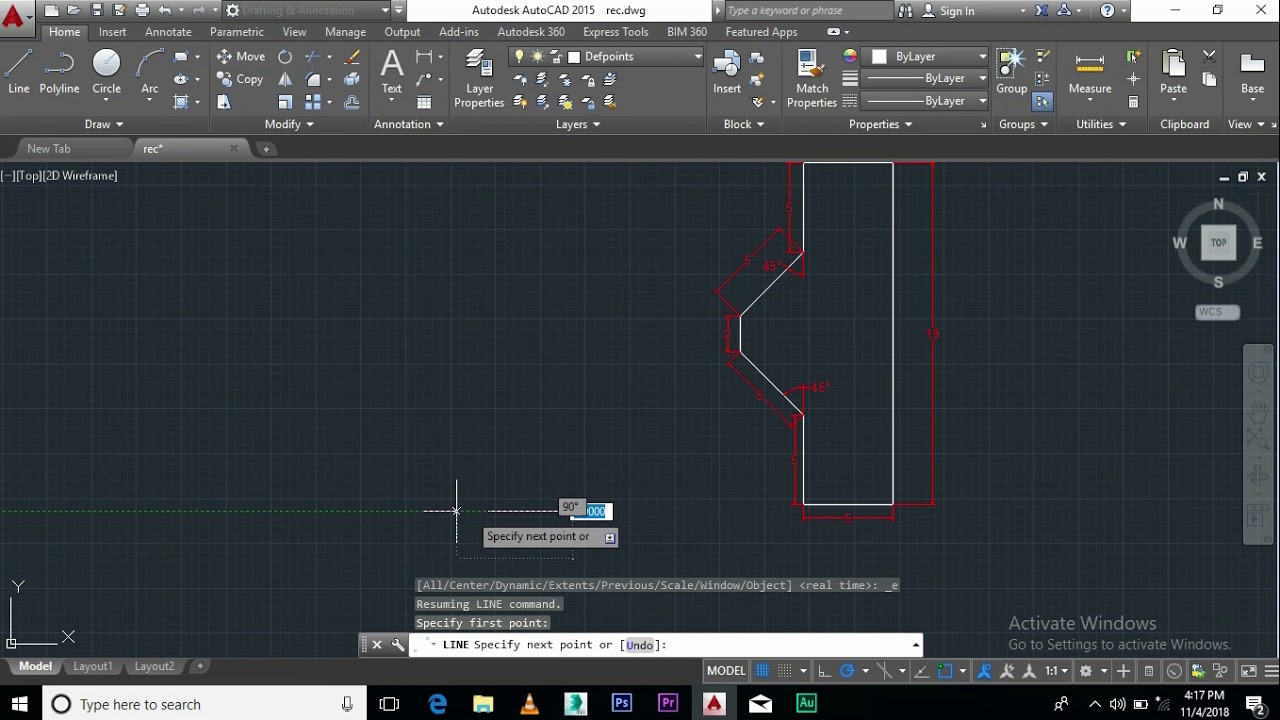Viewport: 1280px width, 720px height.
Task: Click the Sign In button
Action: pyautogui.click(x=957, y=11)
